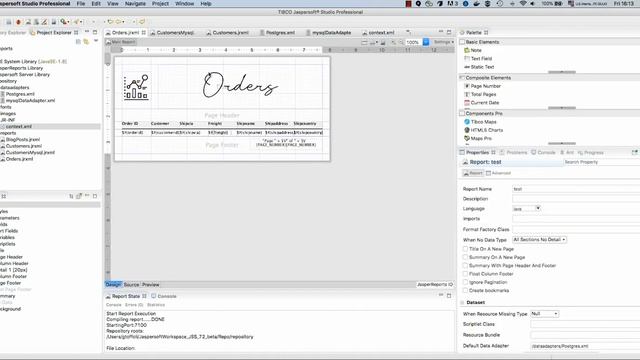This screenshot has width=640, height=360.
Task: Switch to Postgres.xml editor tab
Action: [278, 32]
